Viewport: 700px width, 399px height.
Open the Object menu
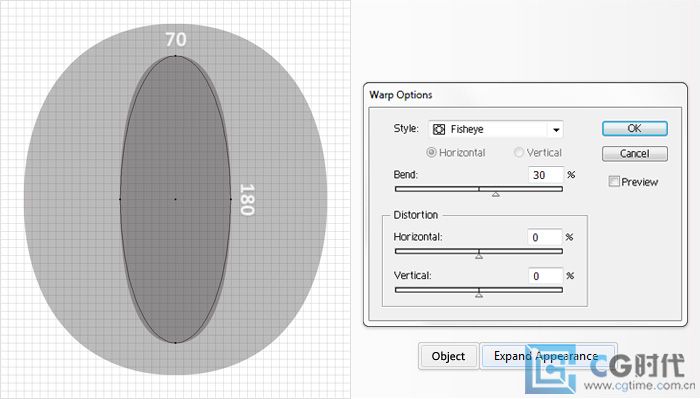(x=448, y=356)
